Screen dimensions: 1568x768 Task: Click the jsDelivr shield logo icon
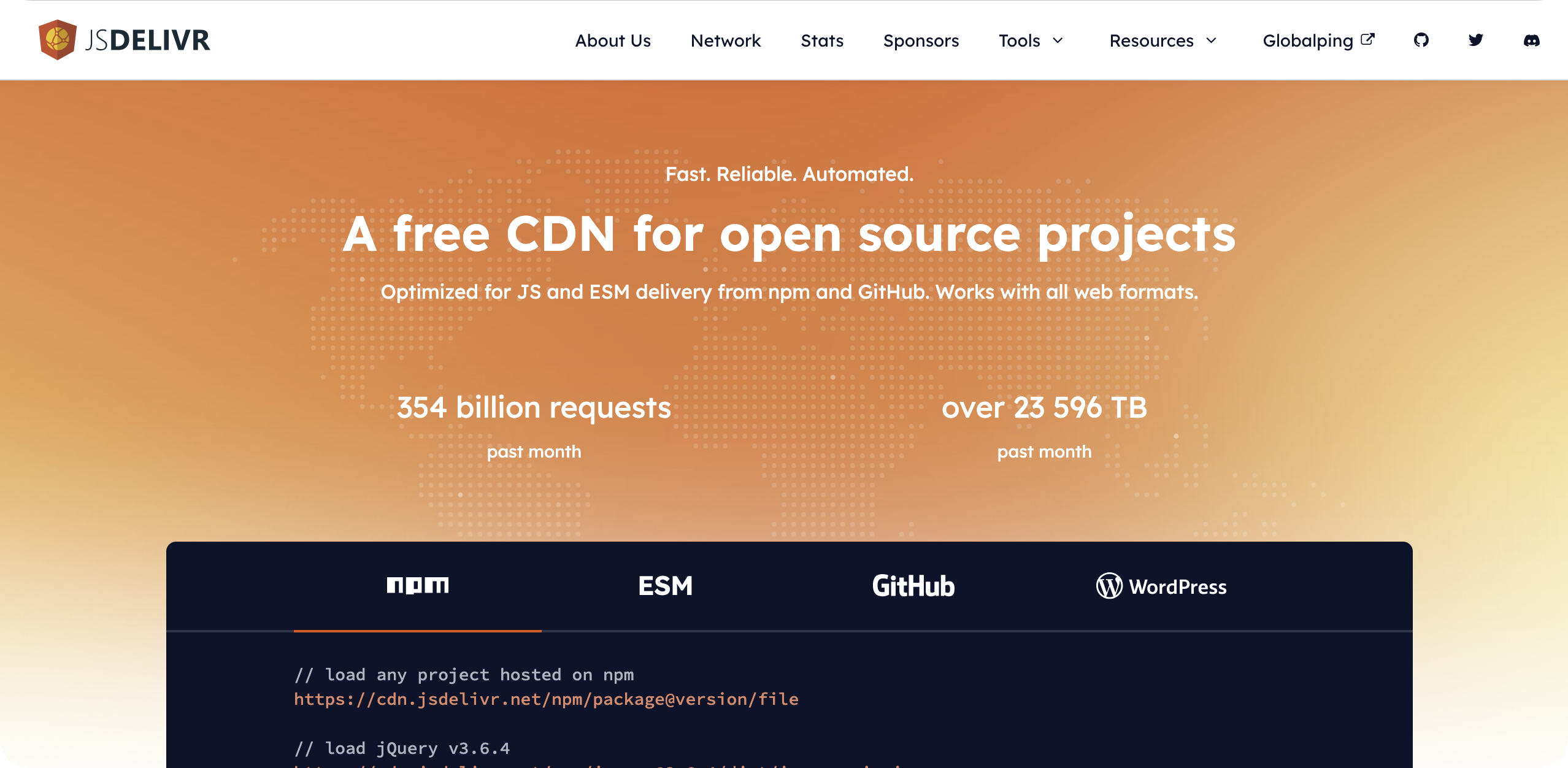[57, 40]
